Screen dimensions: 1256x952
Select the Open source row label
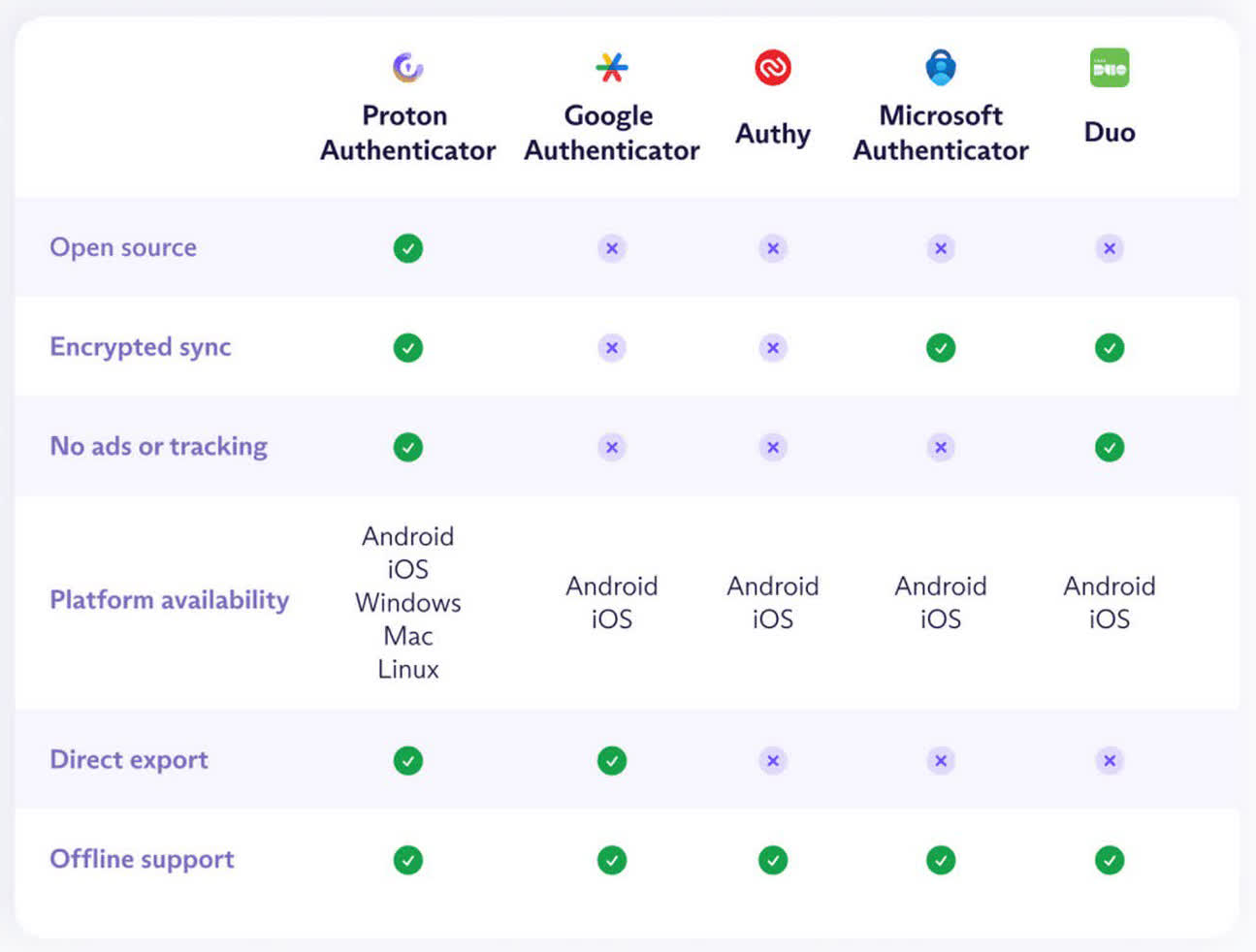(123, 247)
